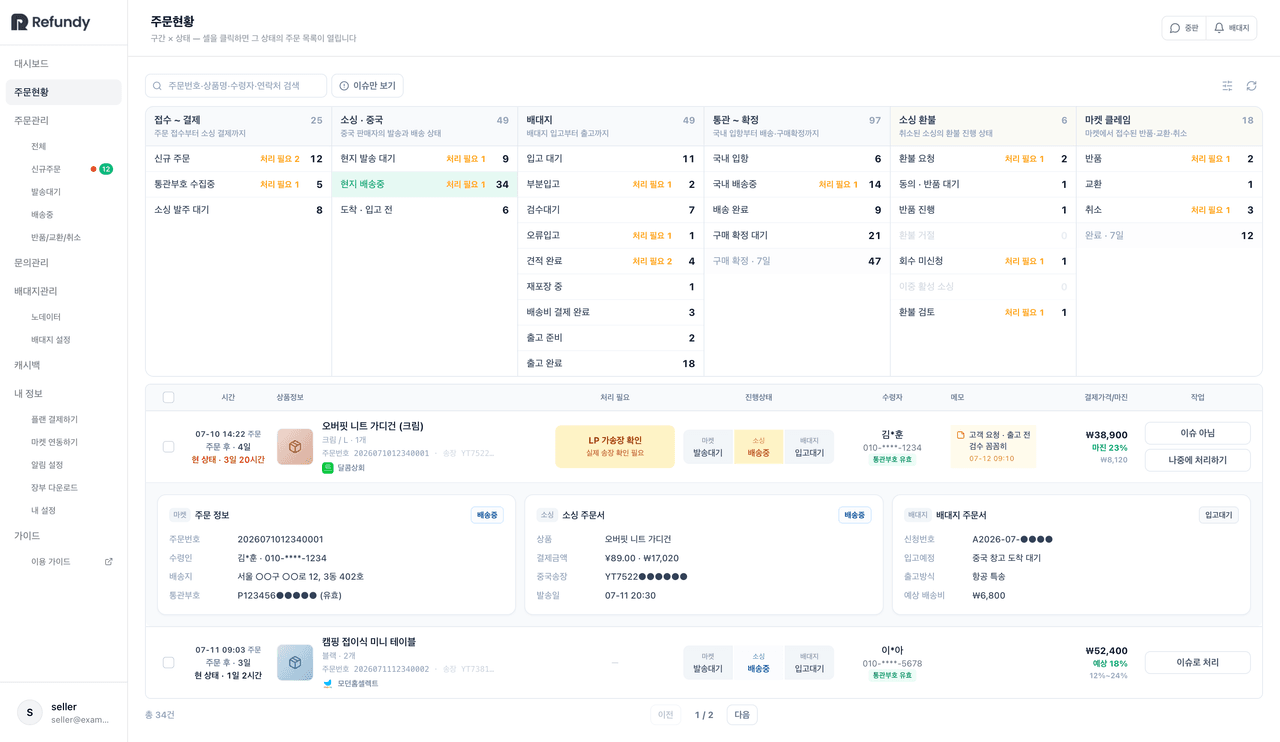Click the 12 badge on 신규주문
The width and height of the screenshot is (1280, 742).
[x=106, y=169]
